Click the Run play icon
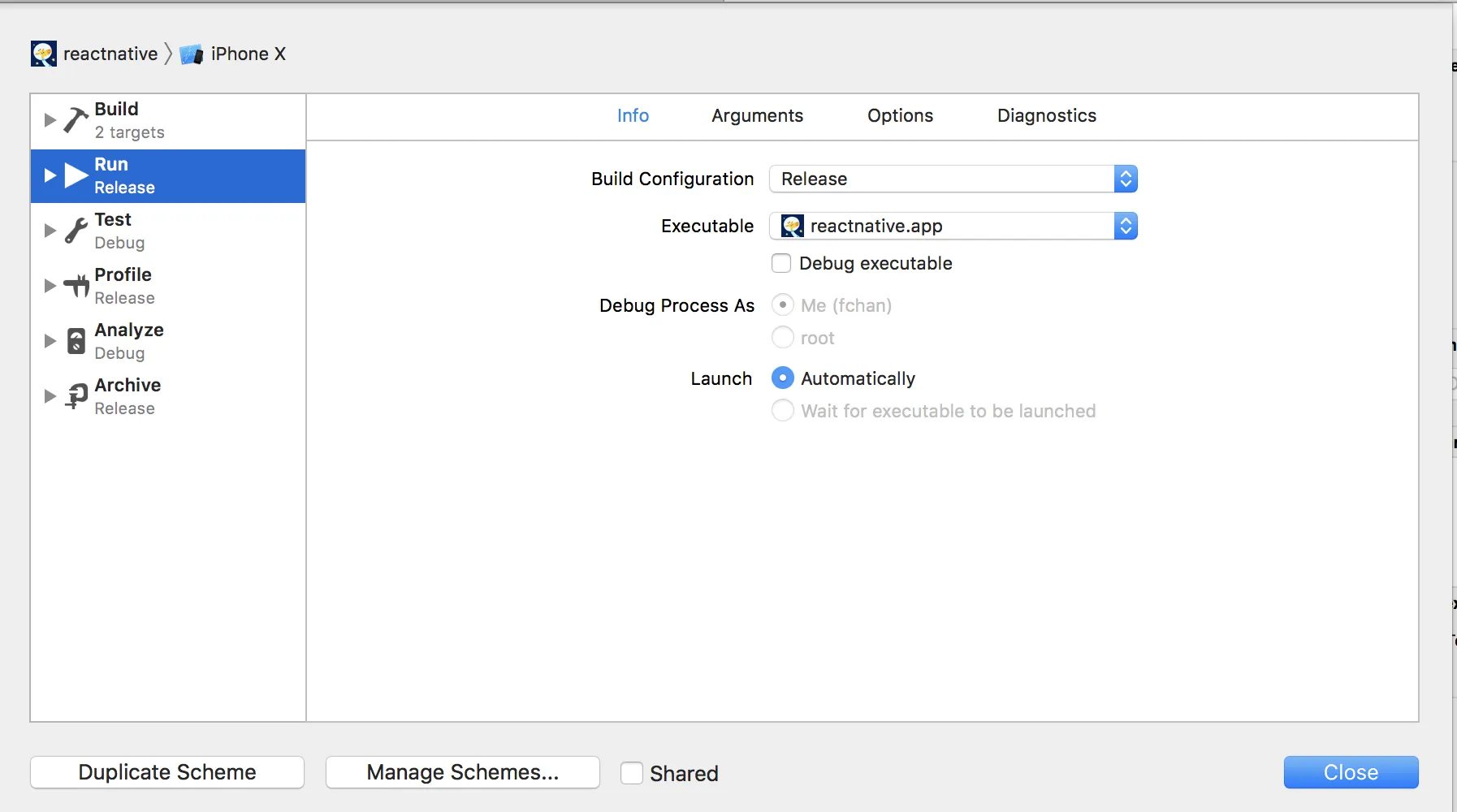The height and width of the screenshot is (812, 1457). 76,175
